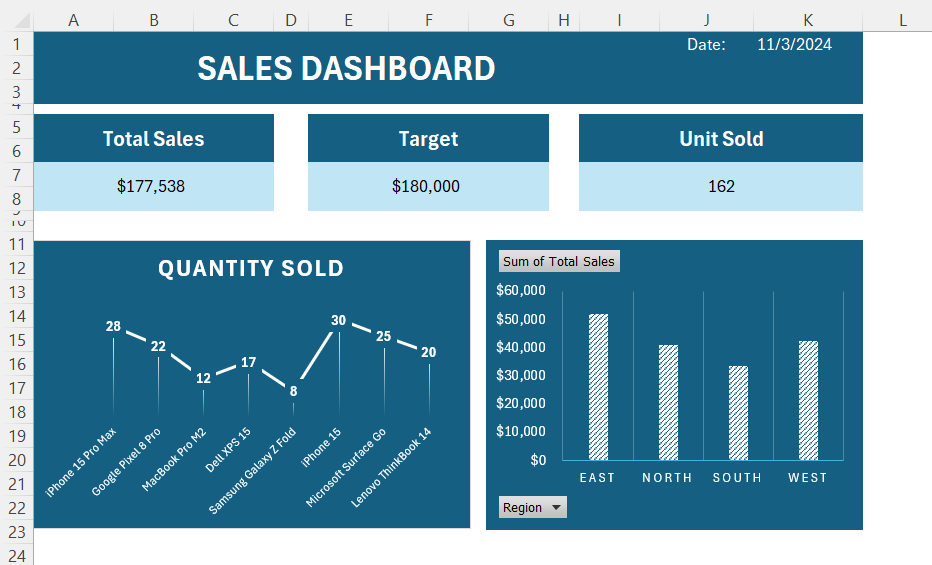Select column A header
The height and width of the screenshot is (565, 932).
(74, 21)
